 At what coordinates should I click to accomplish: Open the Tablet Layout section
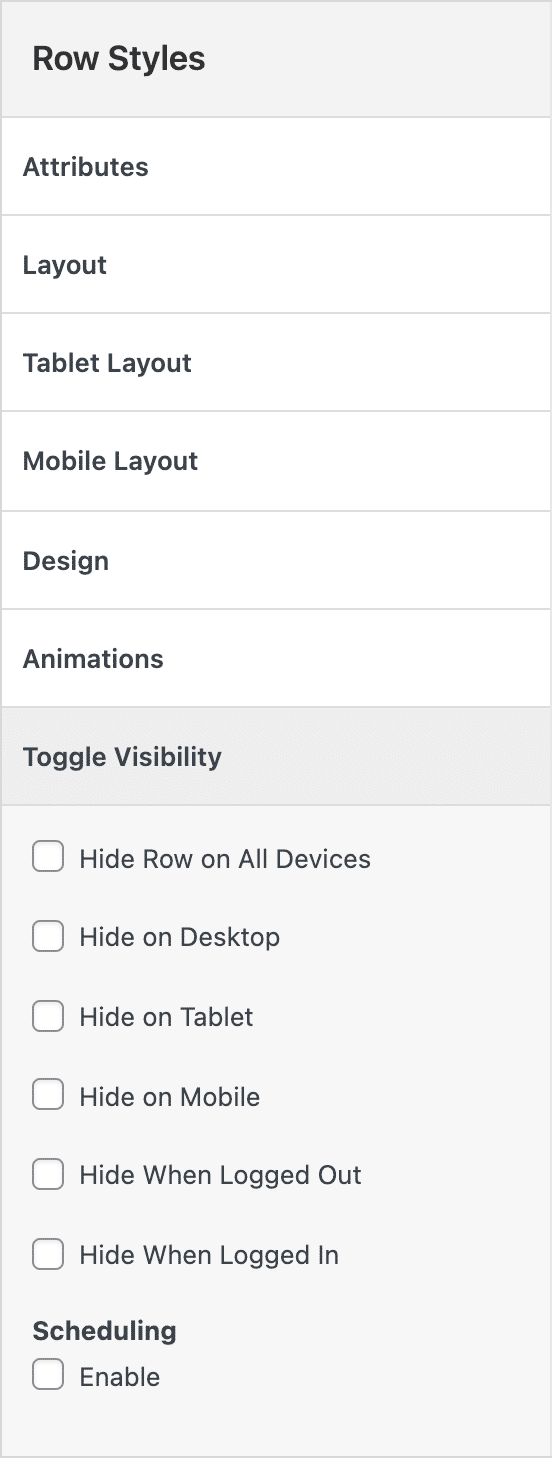[x=276, y=362]
